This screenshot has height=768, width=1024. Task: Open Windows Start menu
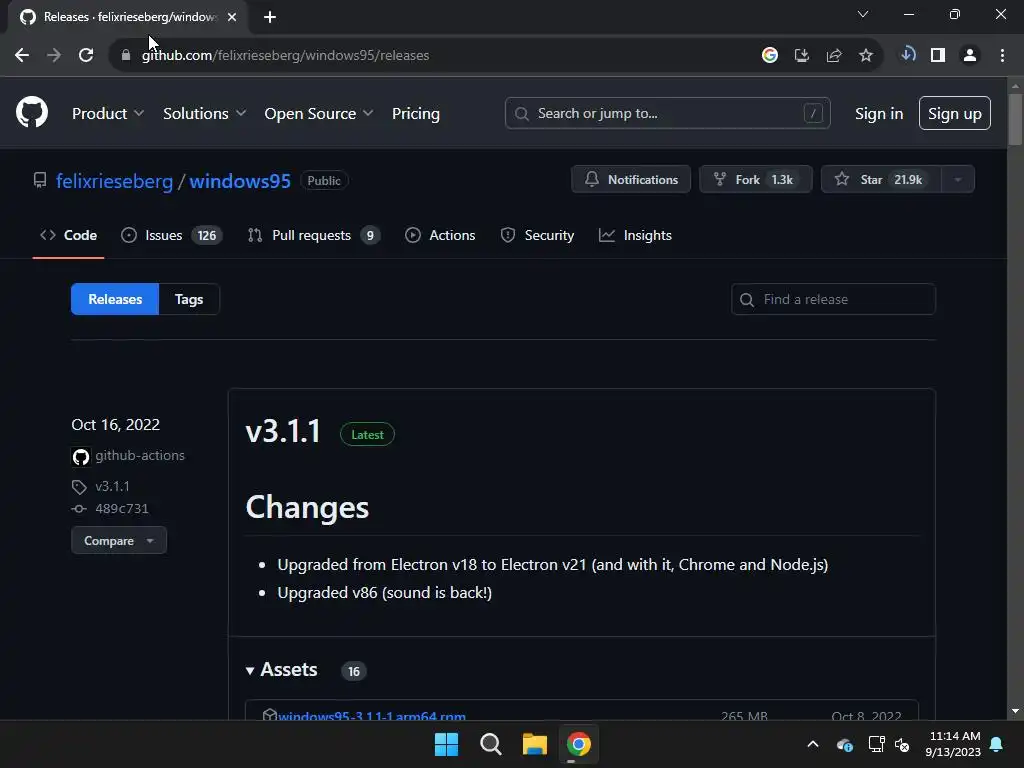pos(447,744)
